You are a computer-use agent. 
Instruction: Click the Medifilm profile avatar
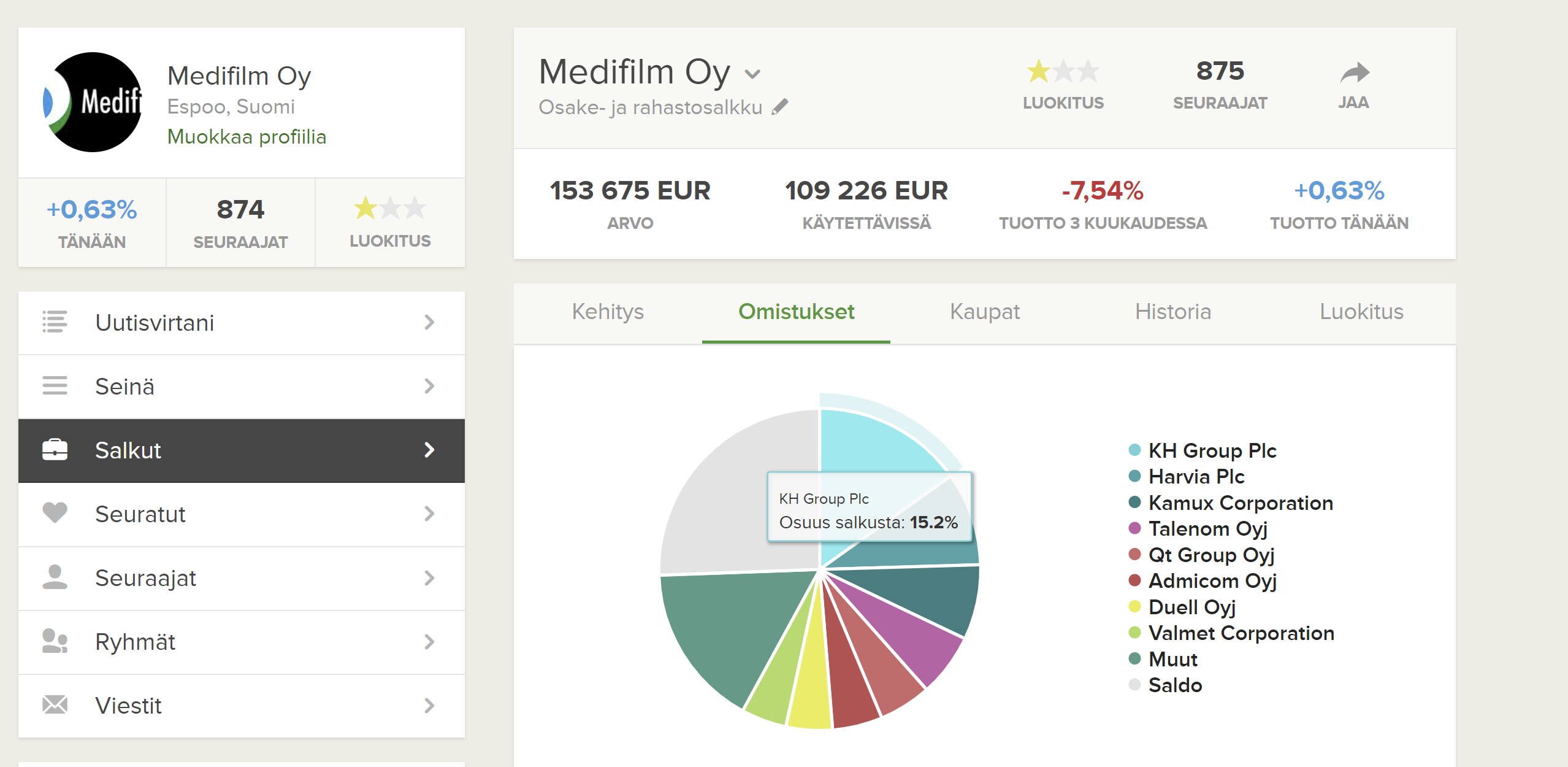[x=93, y=102]
